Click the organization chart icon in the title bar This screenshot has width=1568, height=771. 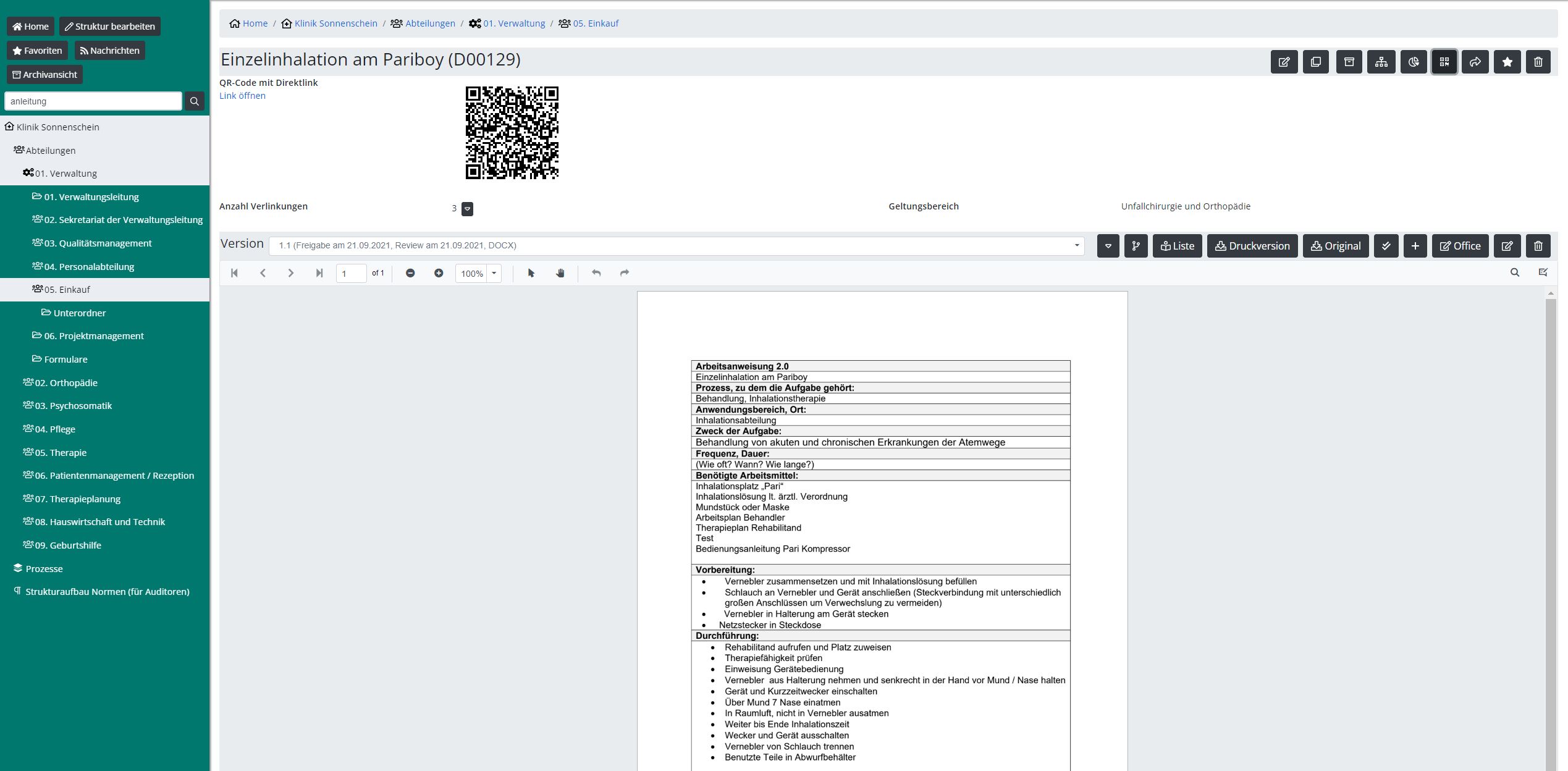[x=1381, y=62]
